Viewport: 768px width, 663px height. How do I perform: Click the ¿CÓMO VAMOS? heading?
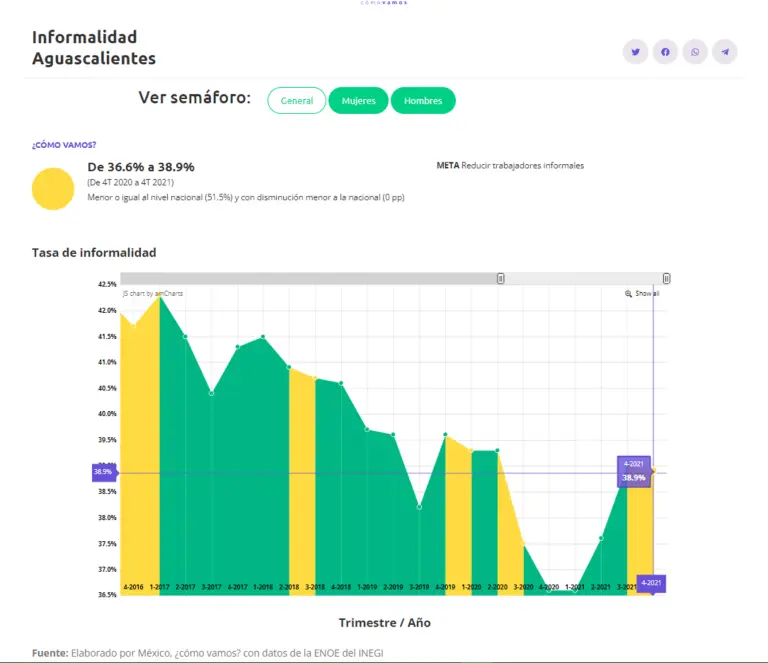[64, 145]
